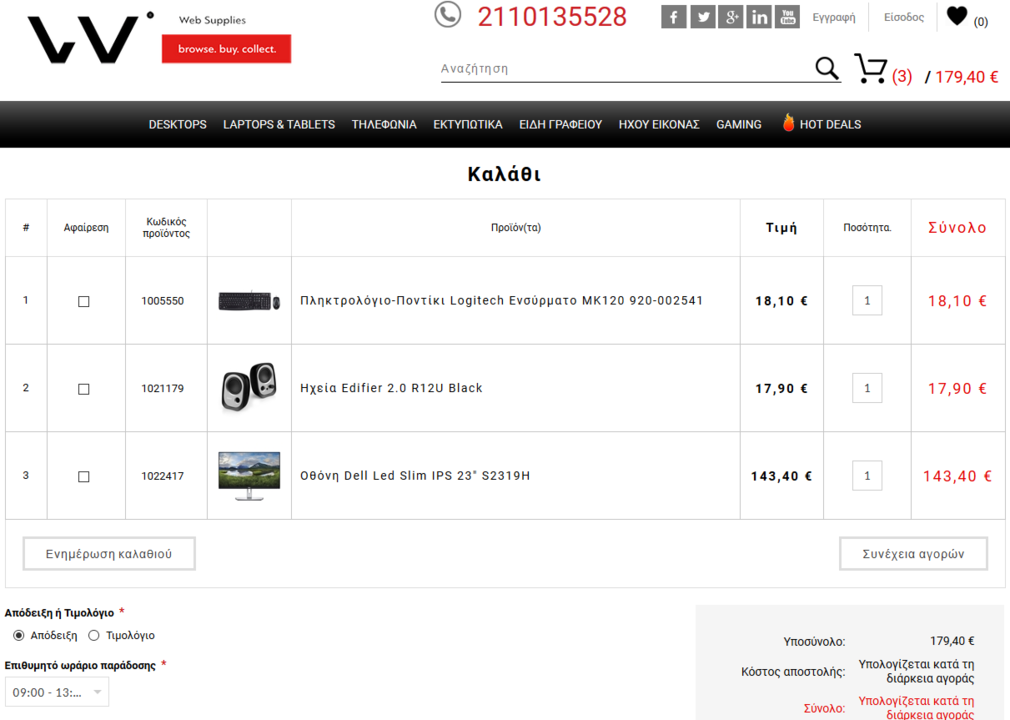Screen dimensions: 1010x720
Task: Tick remove checkbox for Edifier speakers row
Action: [x=84, y=389]
